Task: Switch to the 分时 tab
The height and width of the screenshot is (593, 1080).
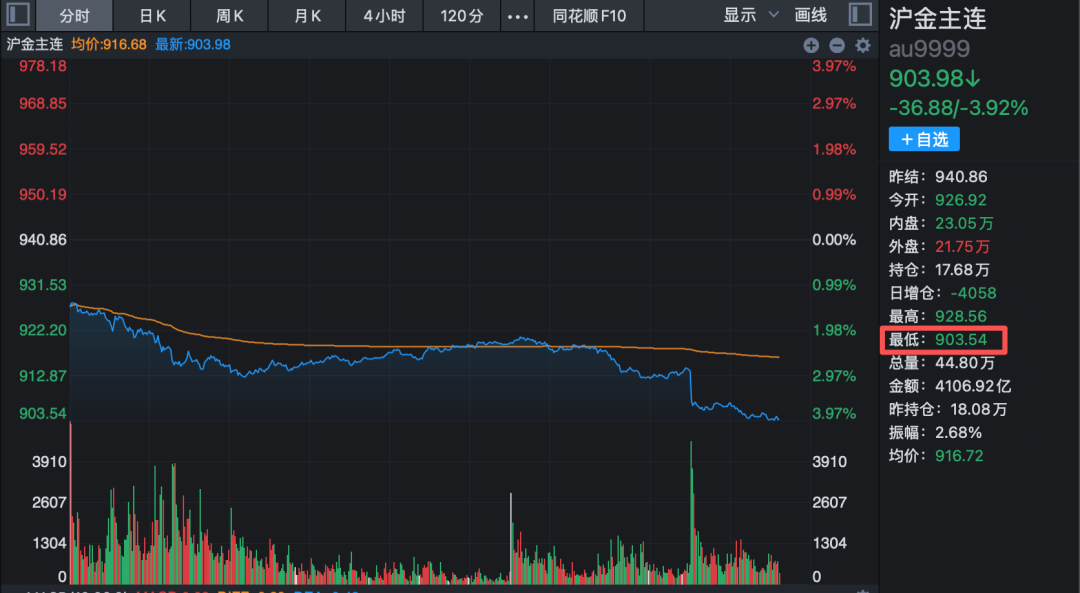Action: pyautogui.click(x=75, y=15)
